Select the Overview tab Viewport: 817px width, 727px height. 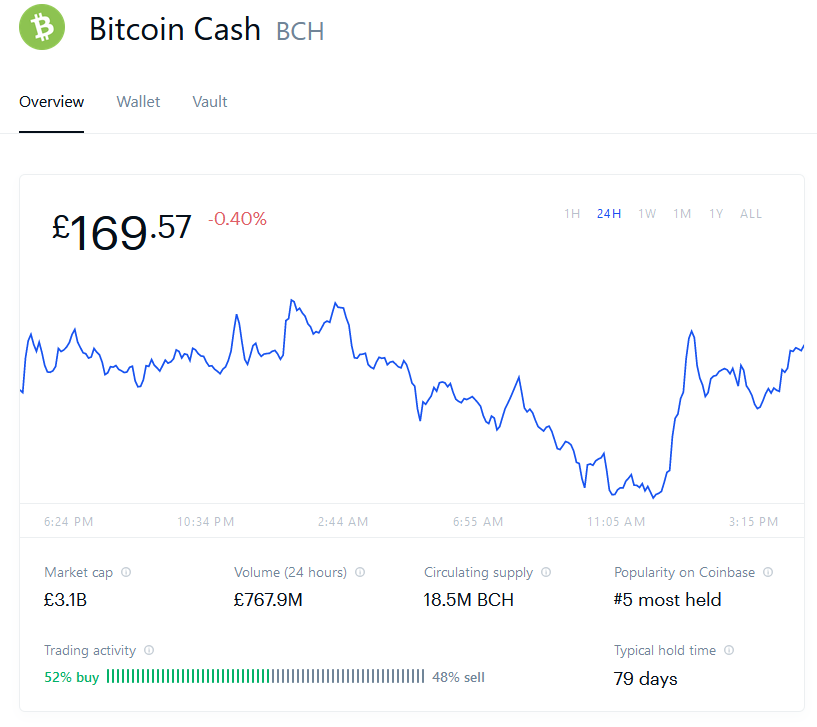click(x=52, y=102)
